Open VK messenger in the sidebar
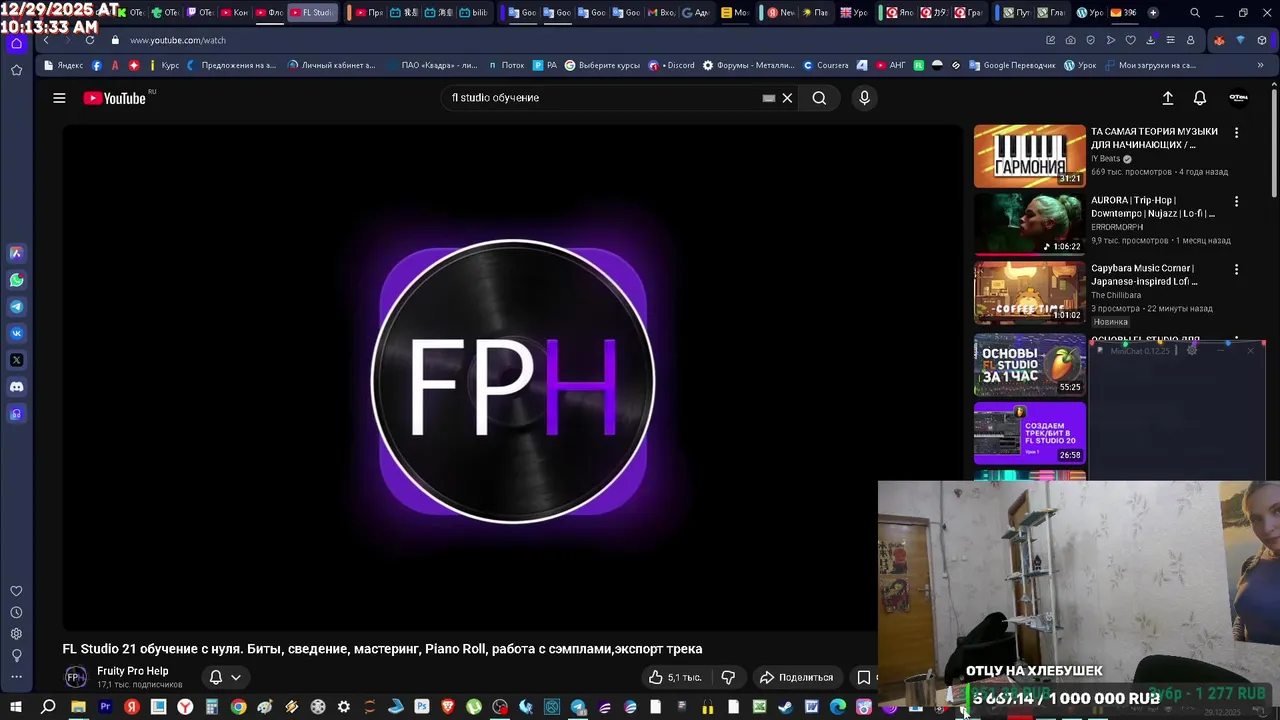 click(16, 333)
